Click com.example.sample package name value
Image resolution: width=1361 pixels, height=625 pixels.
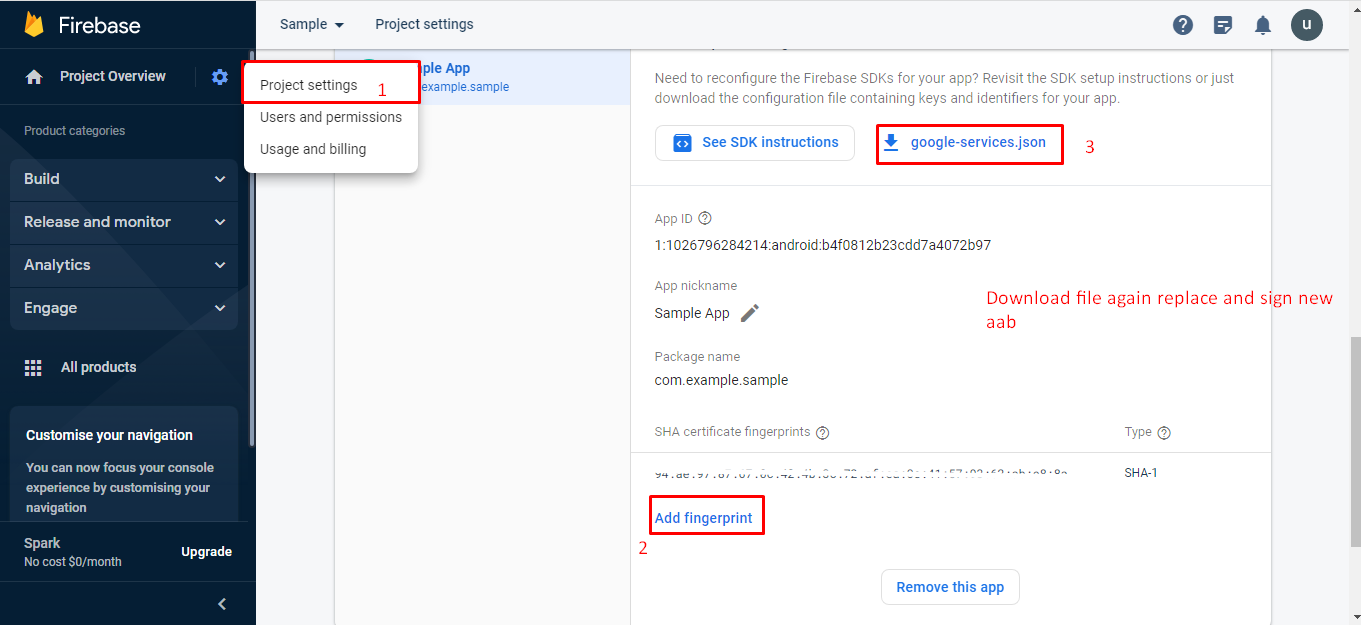click(721, 380)
